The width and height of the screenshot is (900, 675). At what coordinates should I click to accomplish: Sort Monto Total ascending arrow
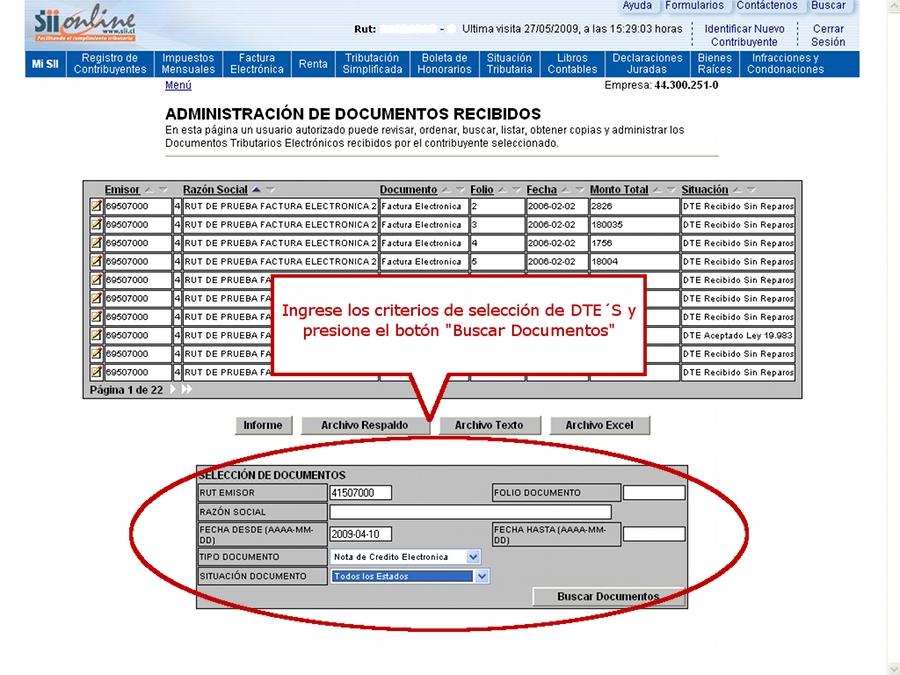(657, 189)
